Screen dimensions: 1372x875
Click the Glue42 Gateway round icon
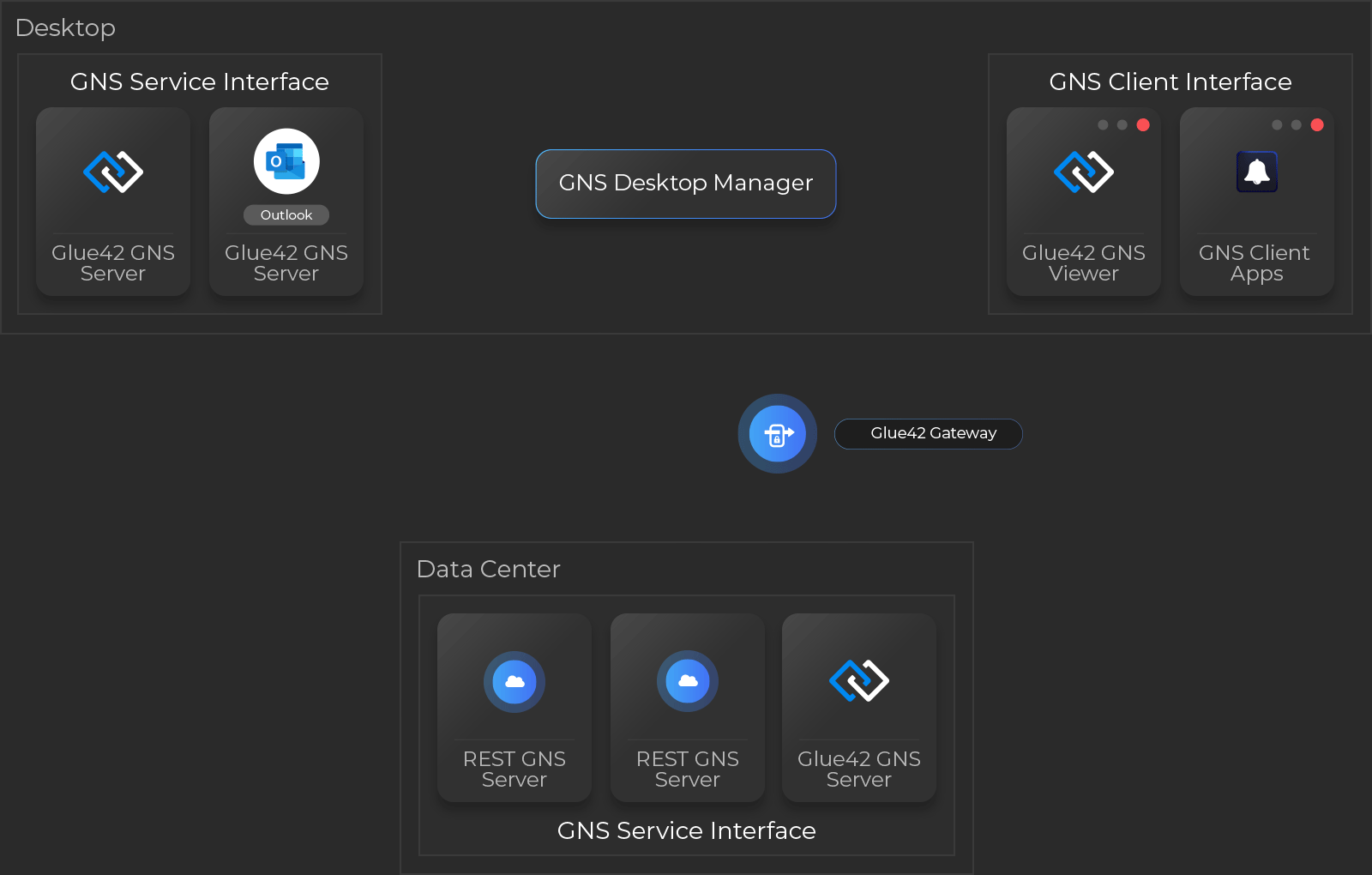tap(778, 433)
